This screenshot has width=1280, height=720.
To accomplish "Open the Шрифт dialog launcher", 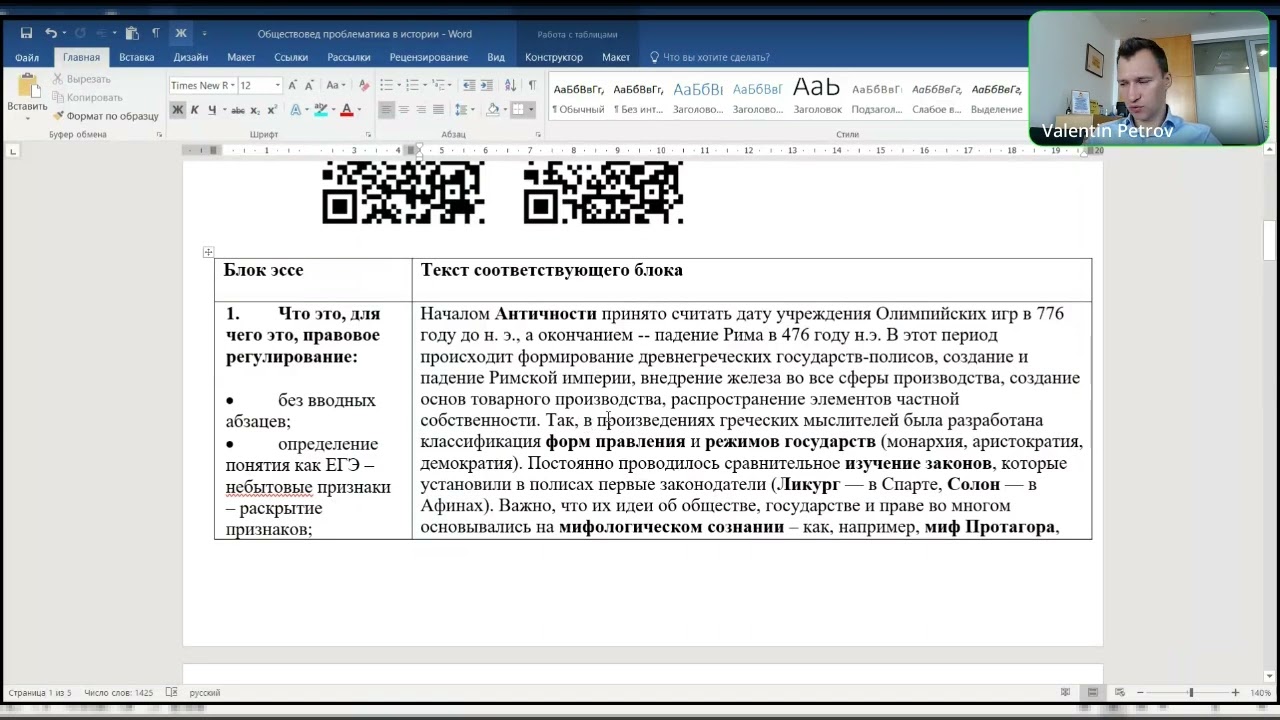I will coord(368,134).
